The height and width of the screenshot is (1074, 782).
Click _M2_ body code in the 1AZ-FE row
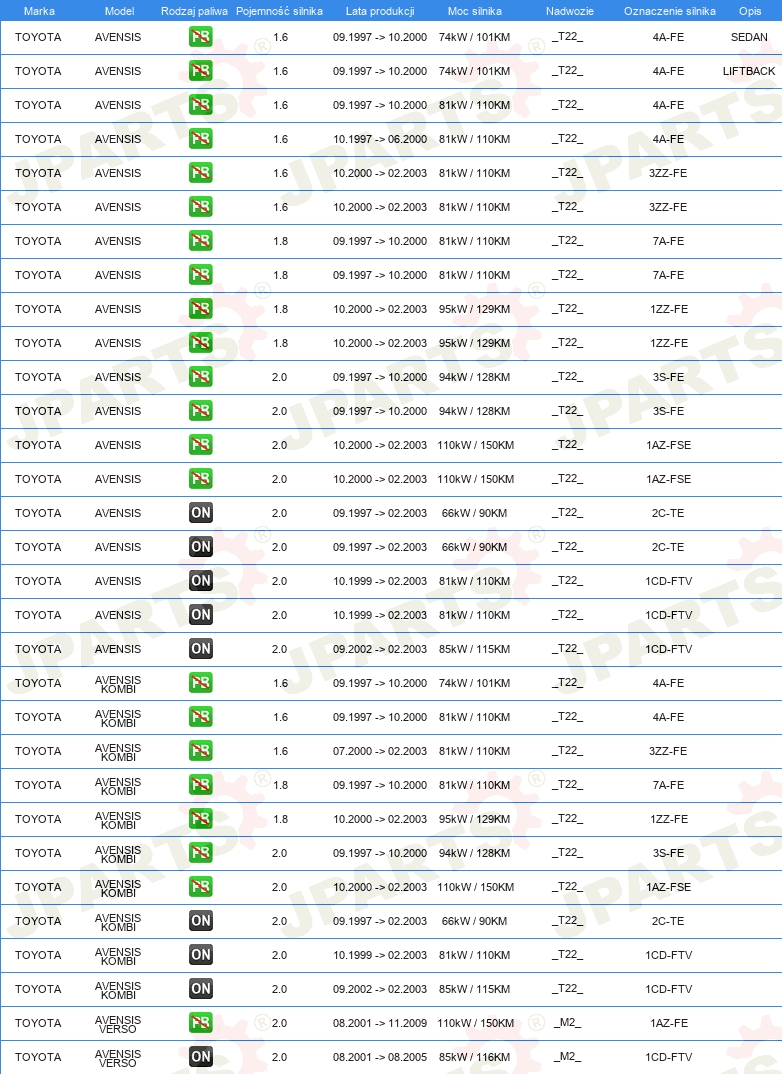(x=568, y=1023)
